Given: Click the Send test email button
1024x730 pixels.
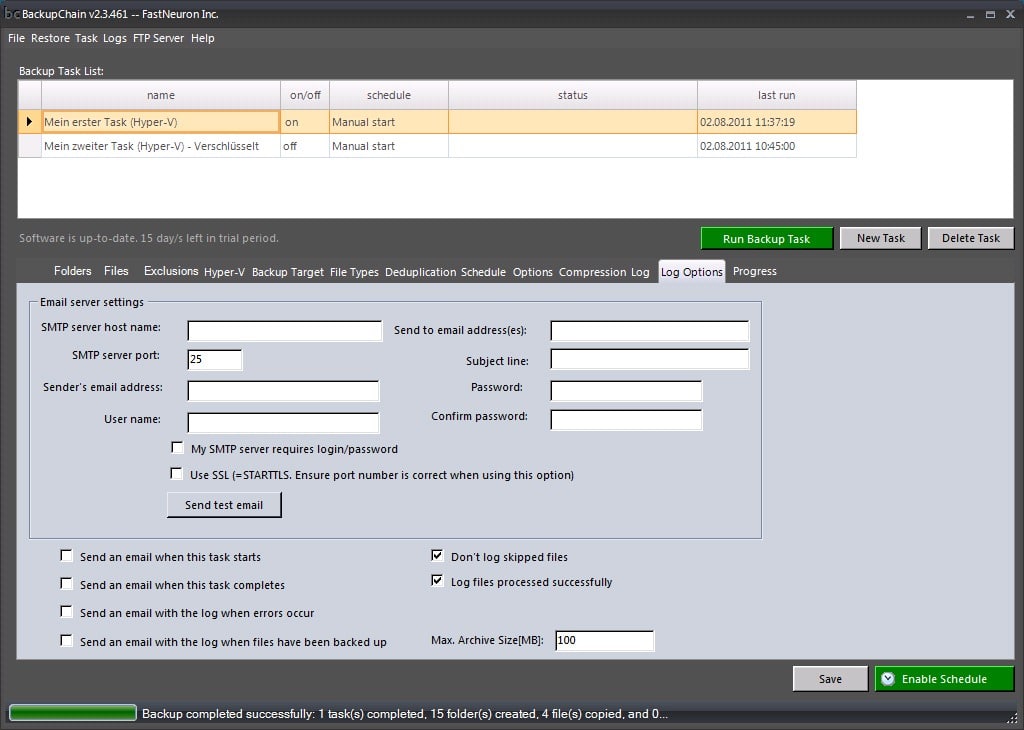Looking at the screenshot, I should 224,505.
